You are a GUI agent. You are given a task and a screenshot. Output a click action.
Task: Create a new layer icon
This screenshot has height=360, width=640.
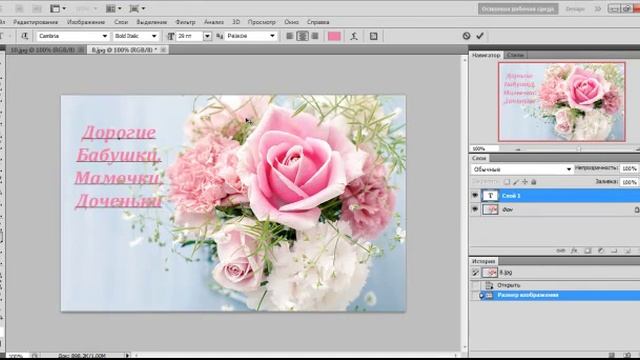[x=628, y=251]
